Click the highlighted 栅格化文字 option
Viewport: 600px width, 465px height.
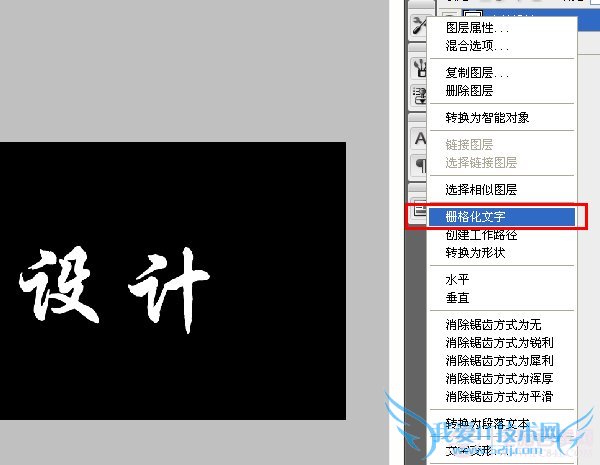click(502, 217)
